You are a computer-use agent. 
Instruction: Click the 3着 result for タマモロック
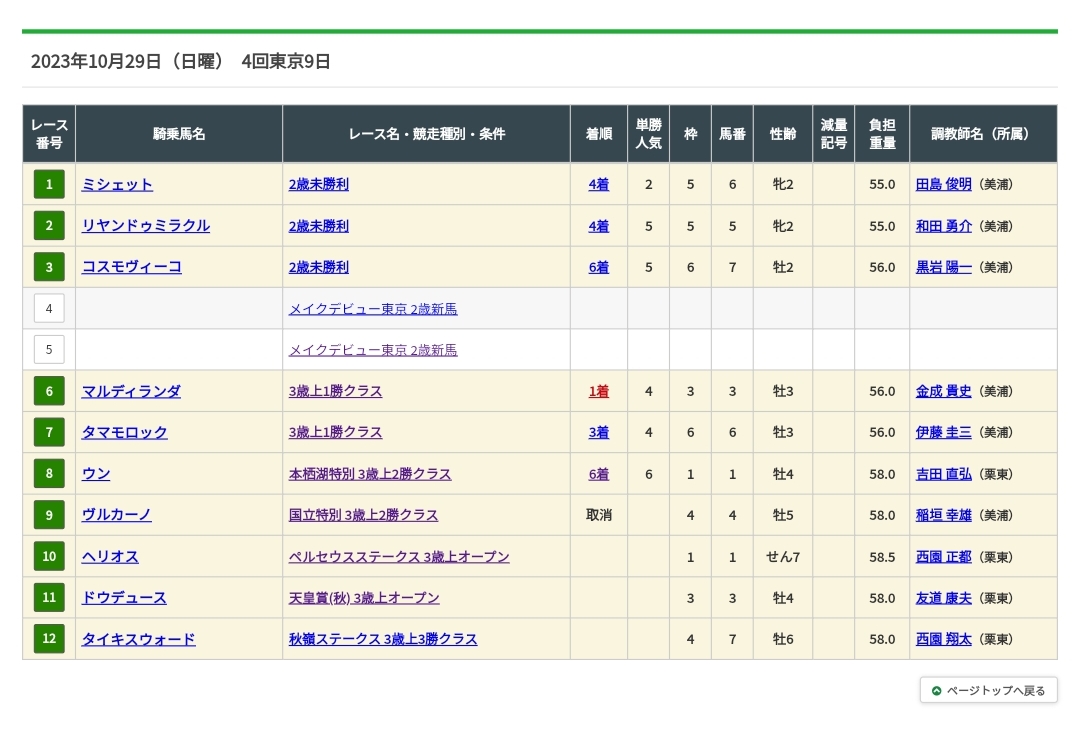(x=598, y=433)
